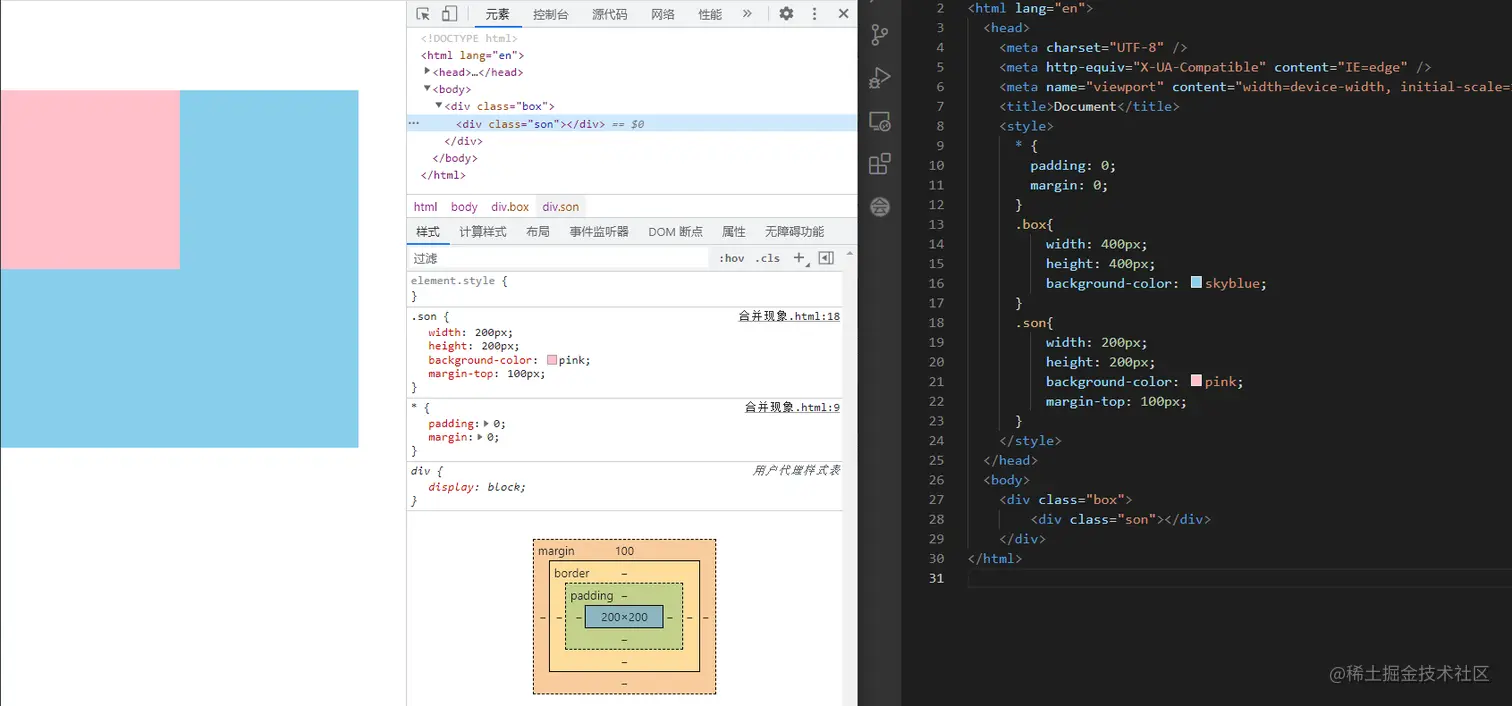Select the div class="son" row in DOM tree
The width and height of the screenshot is (1512, 706).
[x=632, y=124]
